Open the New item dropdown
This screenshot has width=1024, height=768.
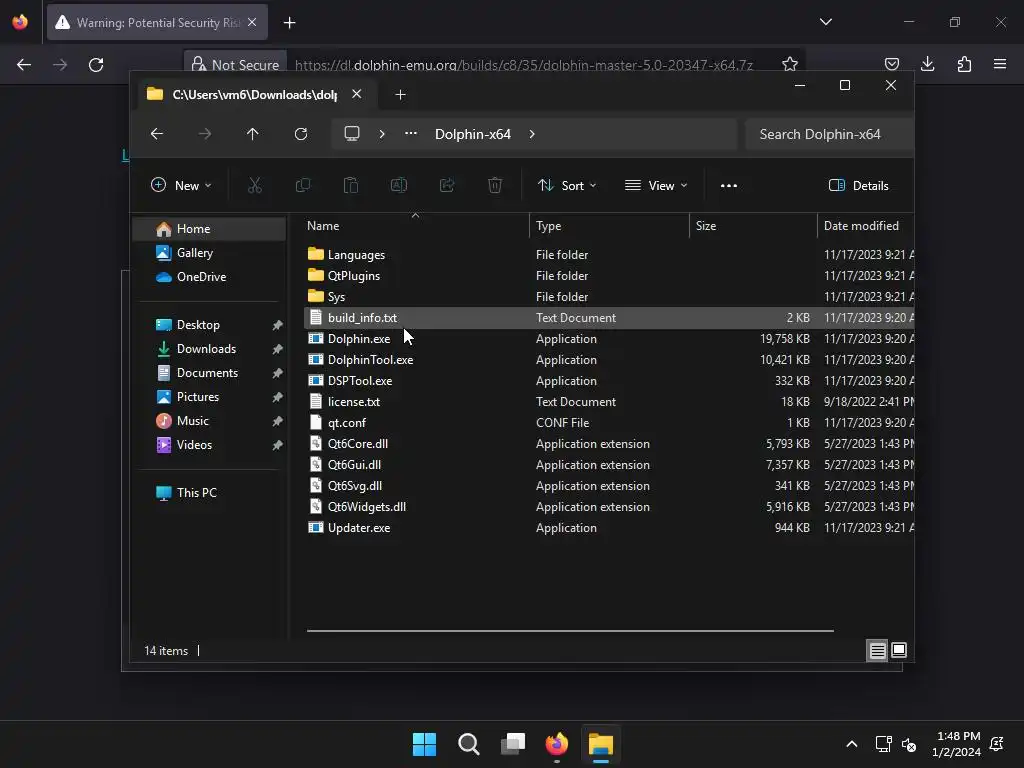point(181,185)
